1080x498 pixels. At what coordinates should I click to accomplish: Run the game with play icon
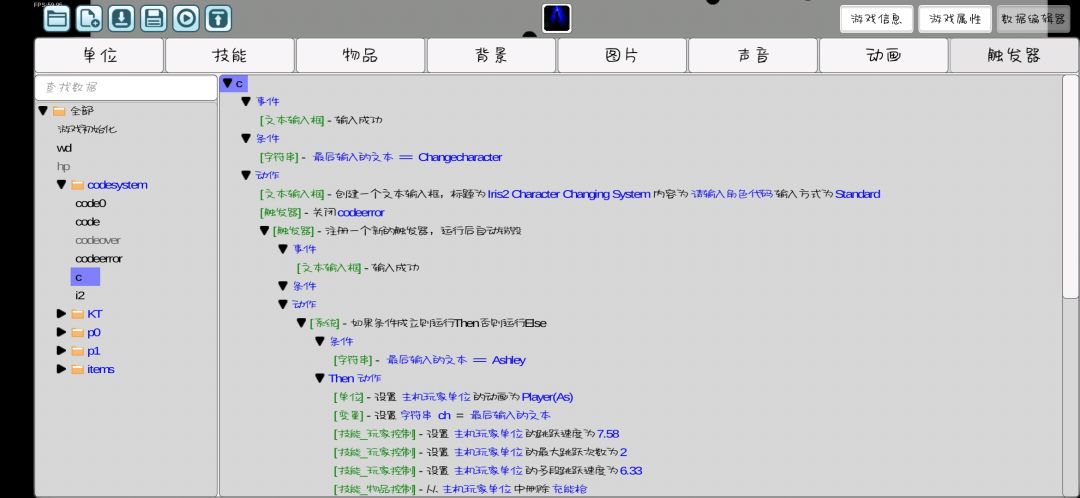pyautogui.click(x=186, y=19)
